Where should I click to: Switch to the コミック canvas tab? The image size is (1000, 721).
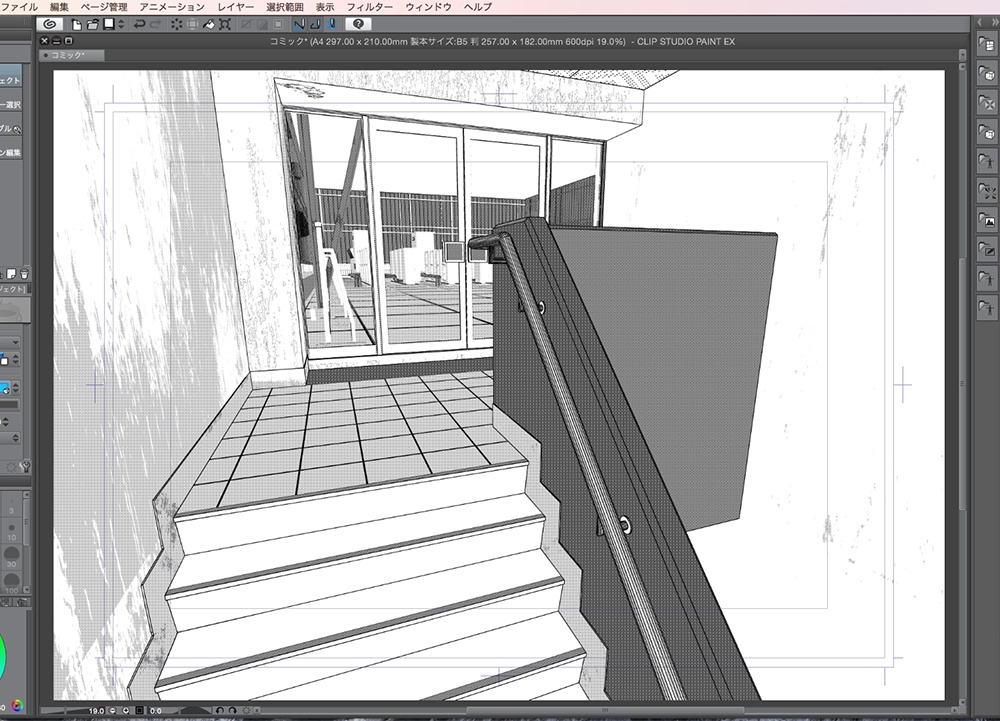70,56
